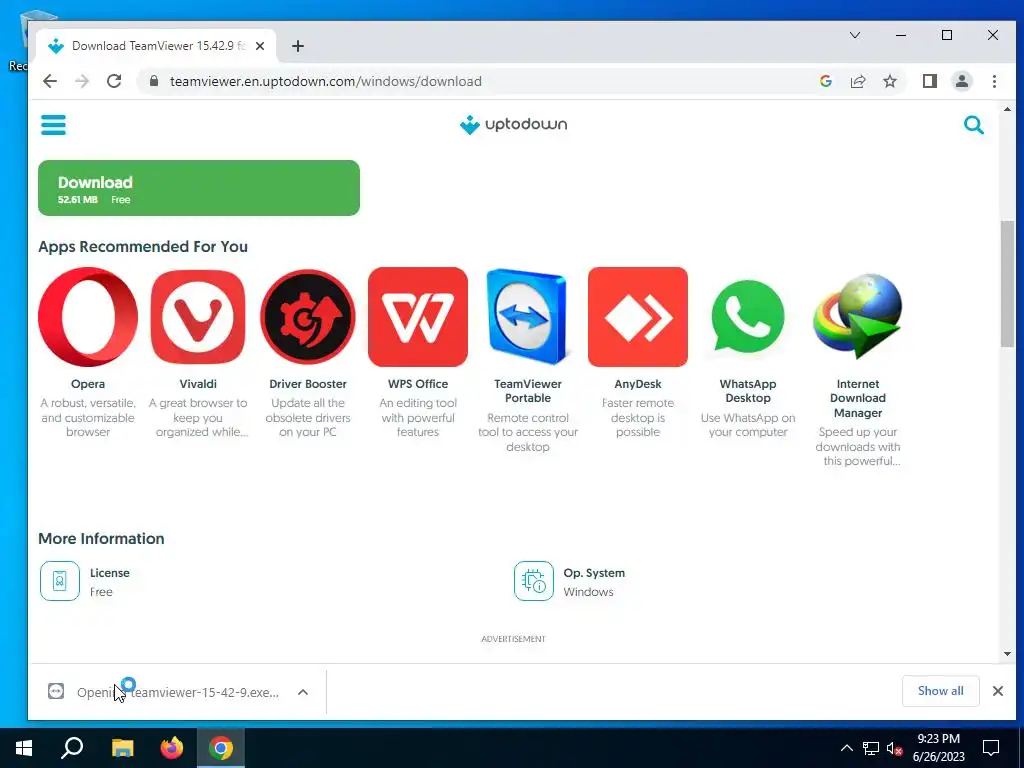1024x768 pixels.
Task: Open the Vivaldi app icon
Action: pos(198,317)
